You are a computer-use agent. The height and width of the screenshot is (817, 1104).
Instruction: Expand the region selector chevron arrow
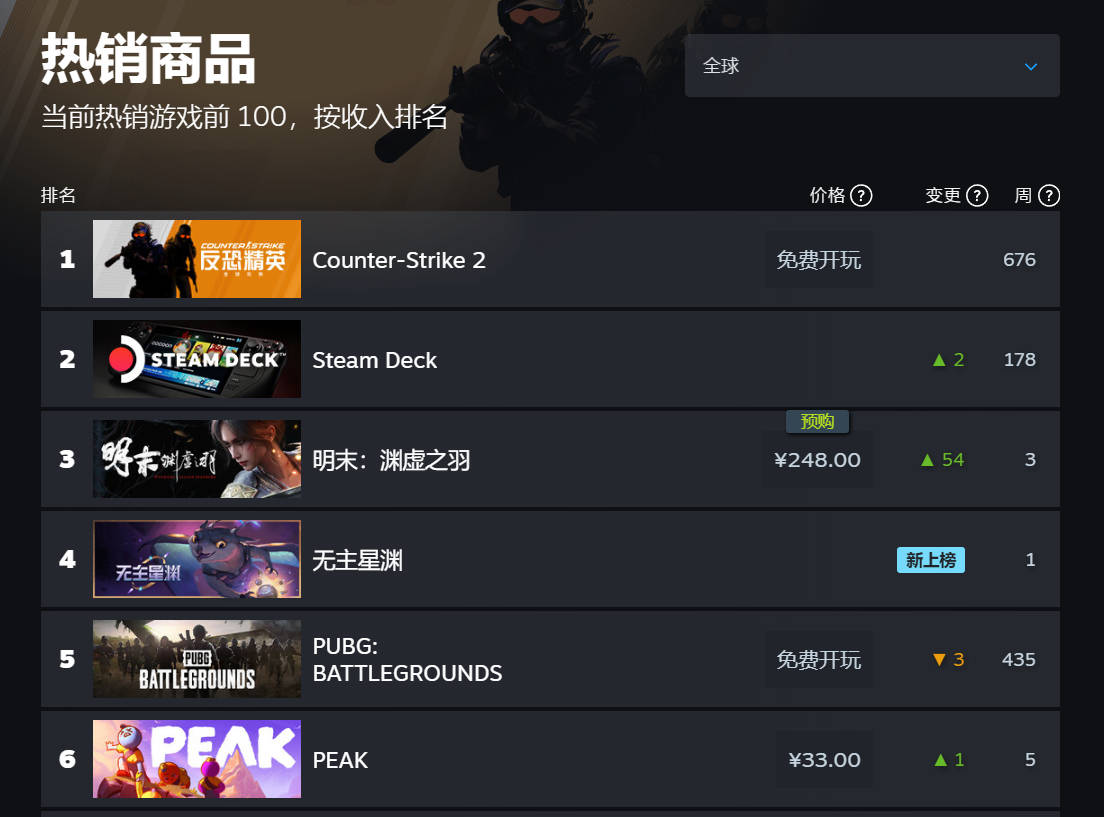click(x=1031, y=67)
